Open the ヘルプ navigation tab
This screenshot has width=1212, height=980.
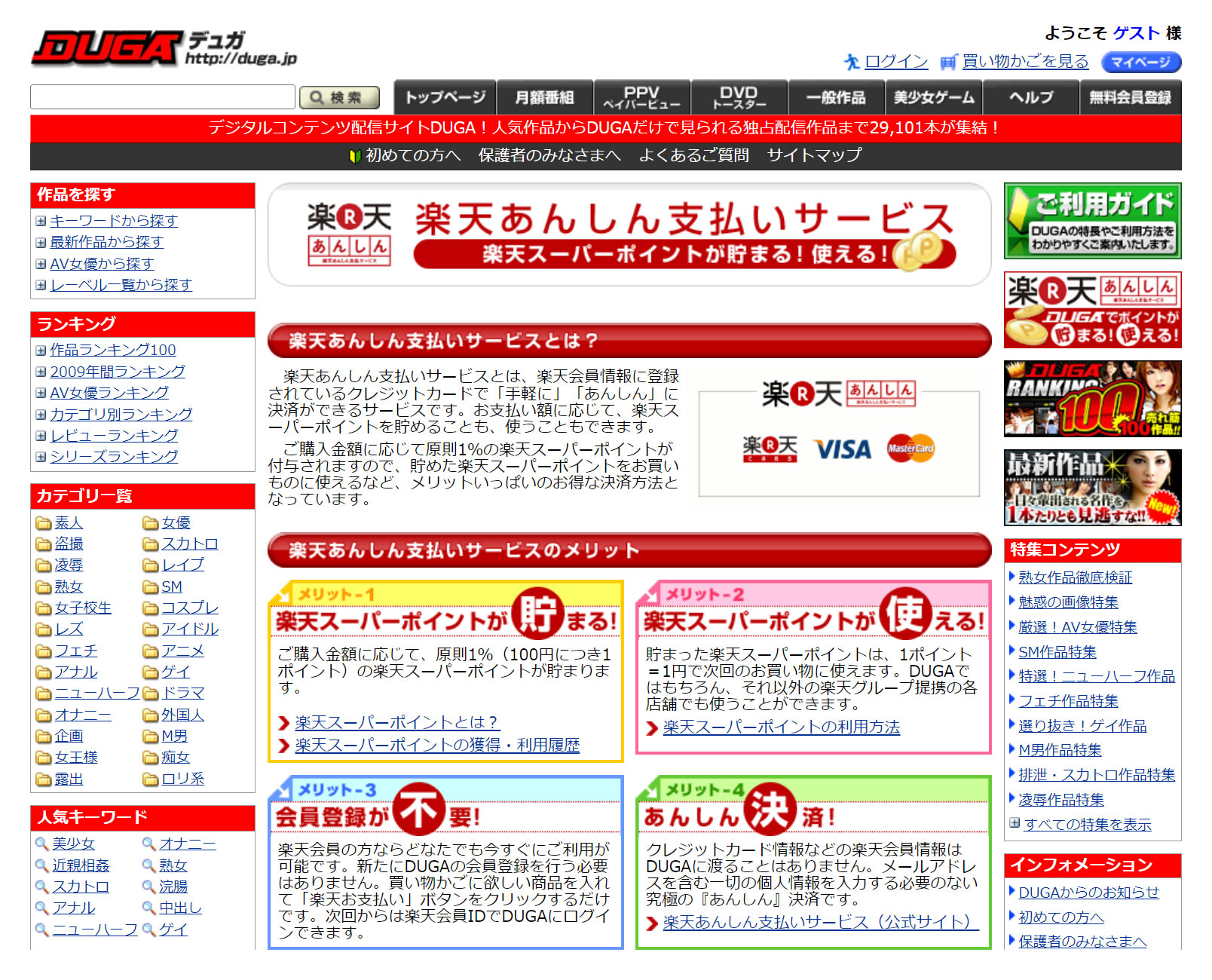pos(1031,97)
